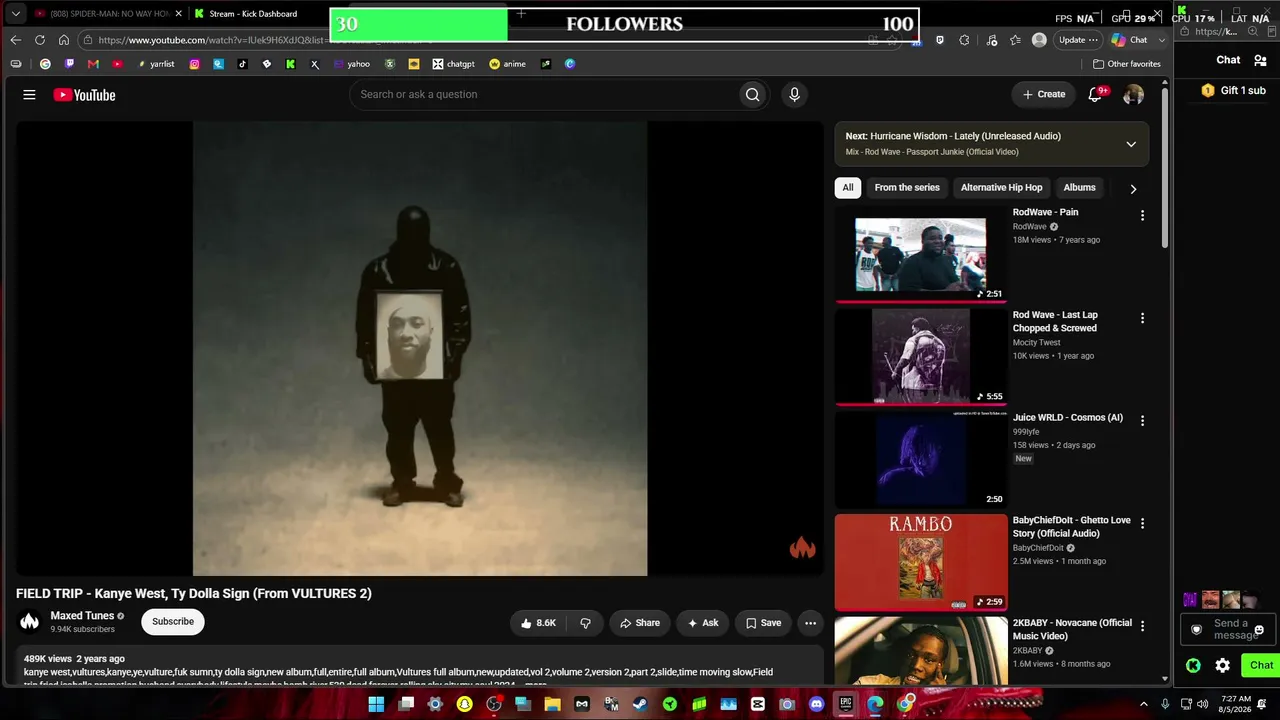Open Snapchat from the taskbar
Image resolution: width=1280 pixels, height=720 pixels.
pyautogui.click(x=464, y=704)
